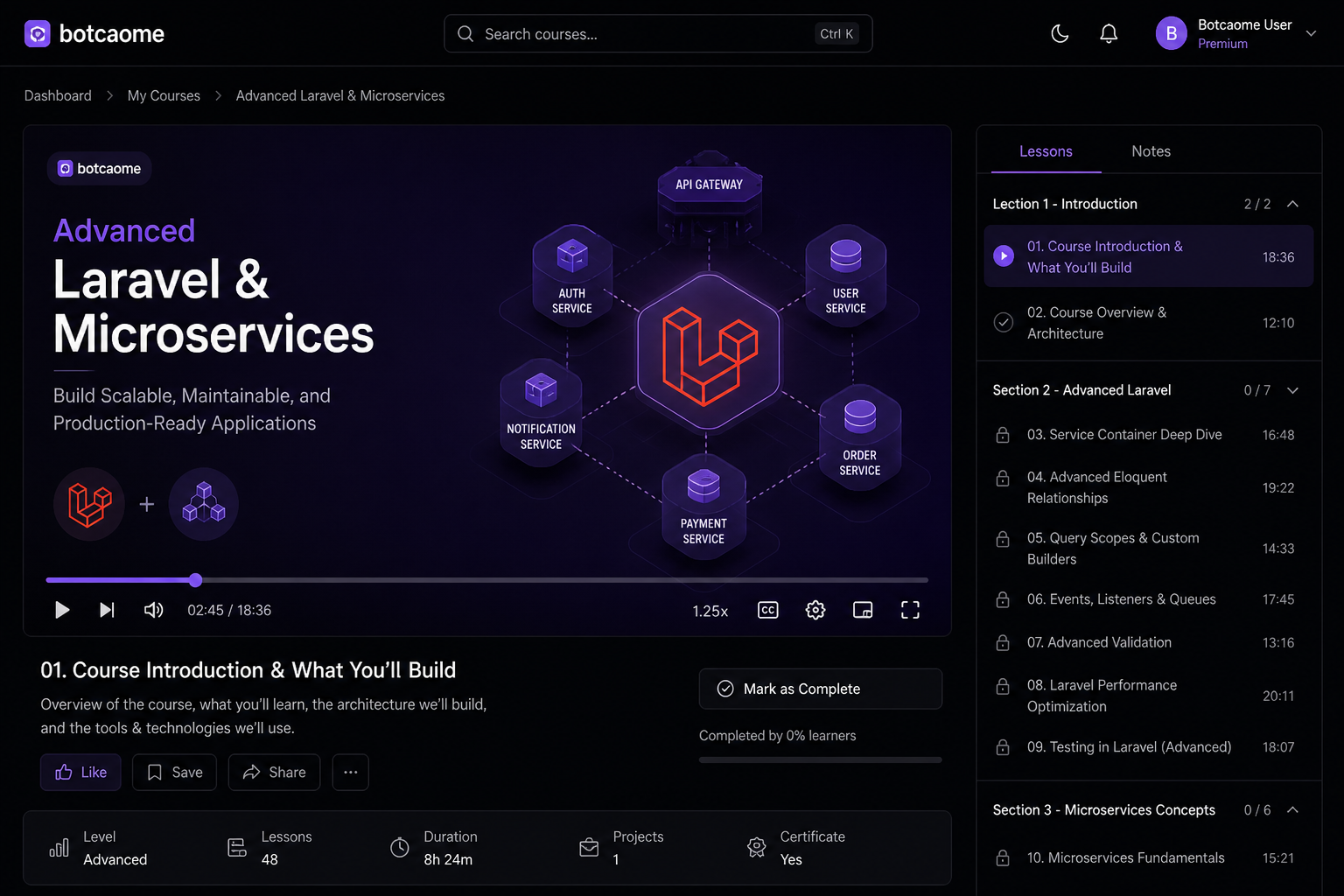
Task: Toggle dark mode moon icon
Action: pos(1060,34)
